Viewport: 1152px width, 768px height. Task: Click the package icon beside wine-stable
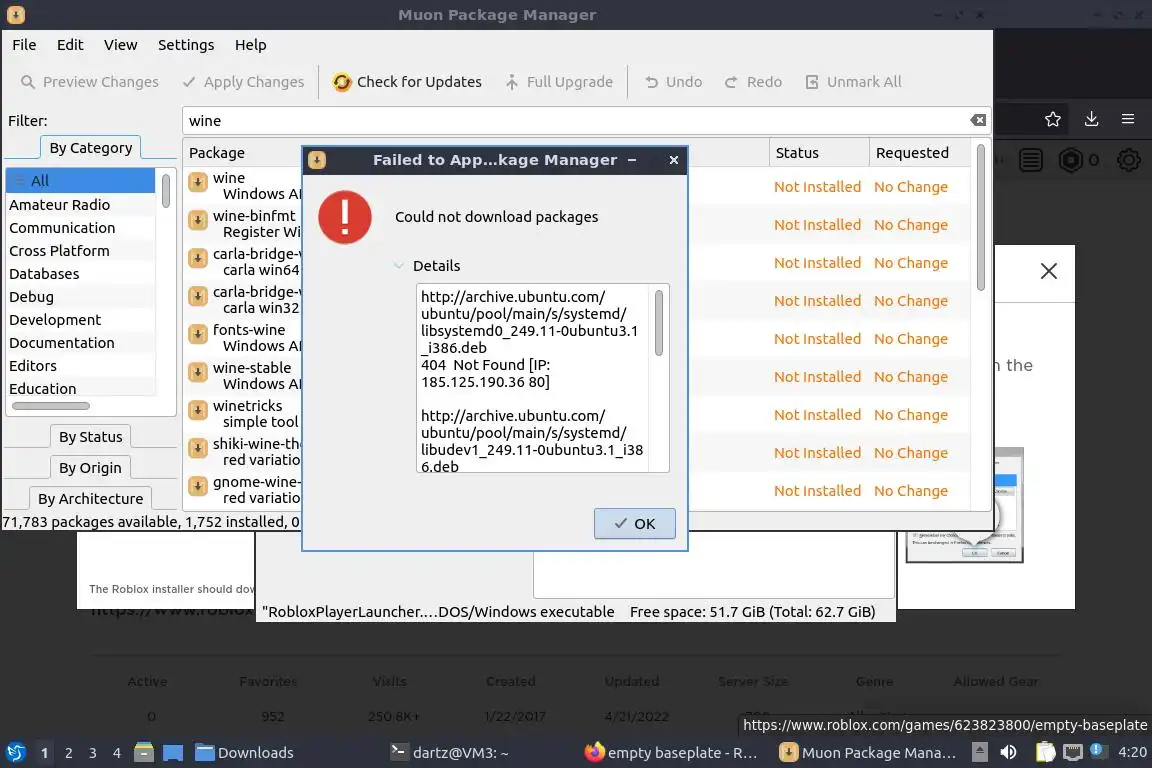(198, 372)
